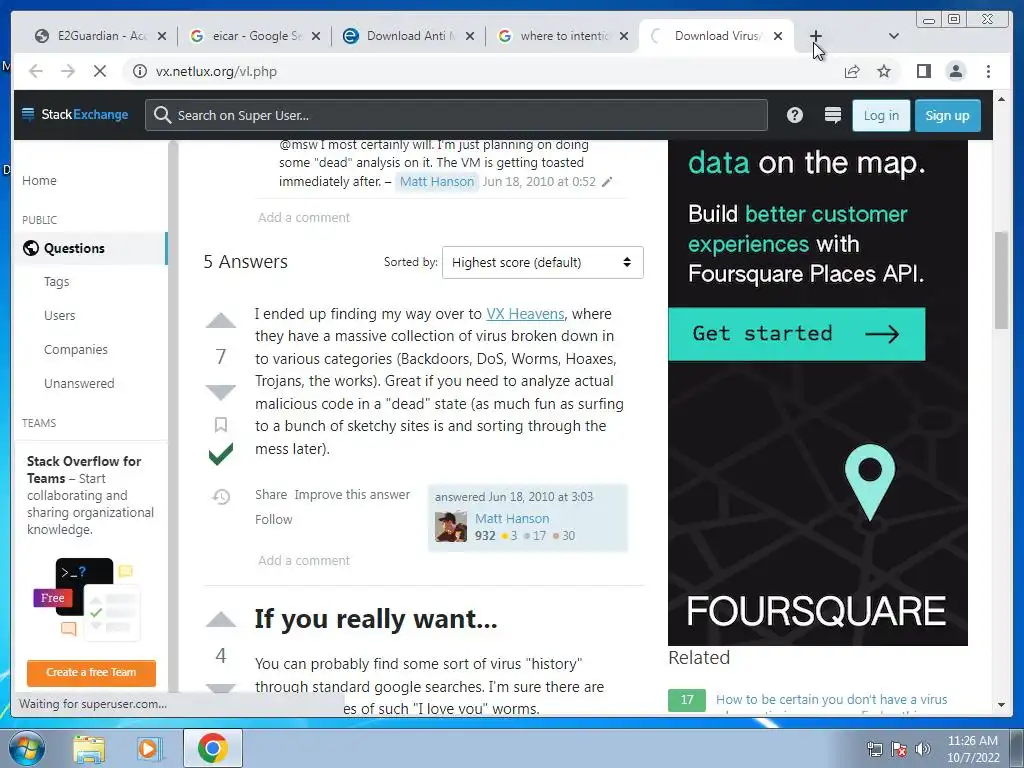Click the volume speaker tray icon
Viewport: 1024px width, 768px height.
click(923, 749)
